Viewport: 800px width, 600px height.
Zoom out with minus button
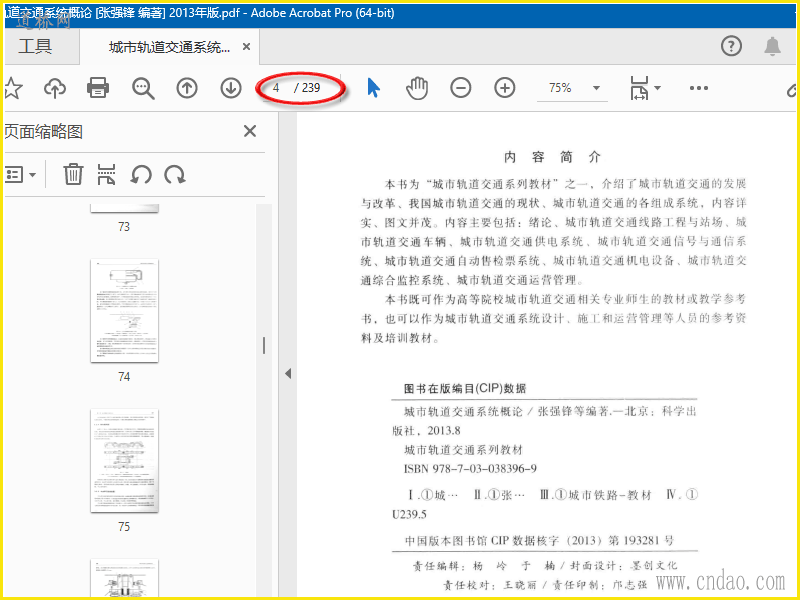461,88
